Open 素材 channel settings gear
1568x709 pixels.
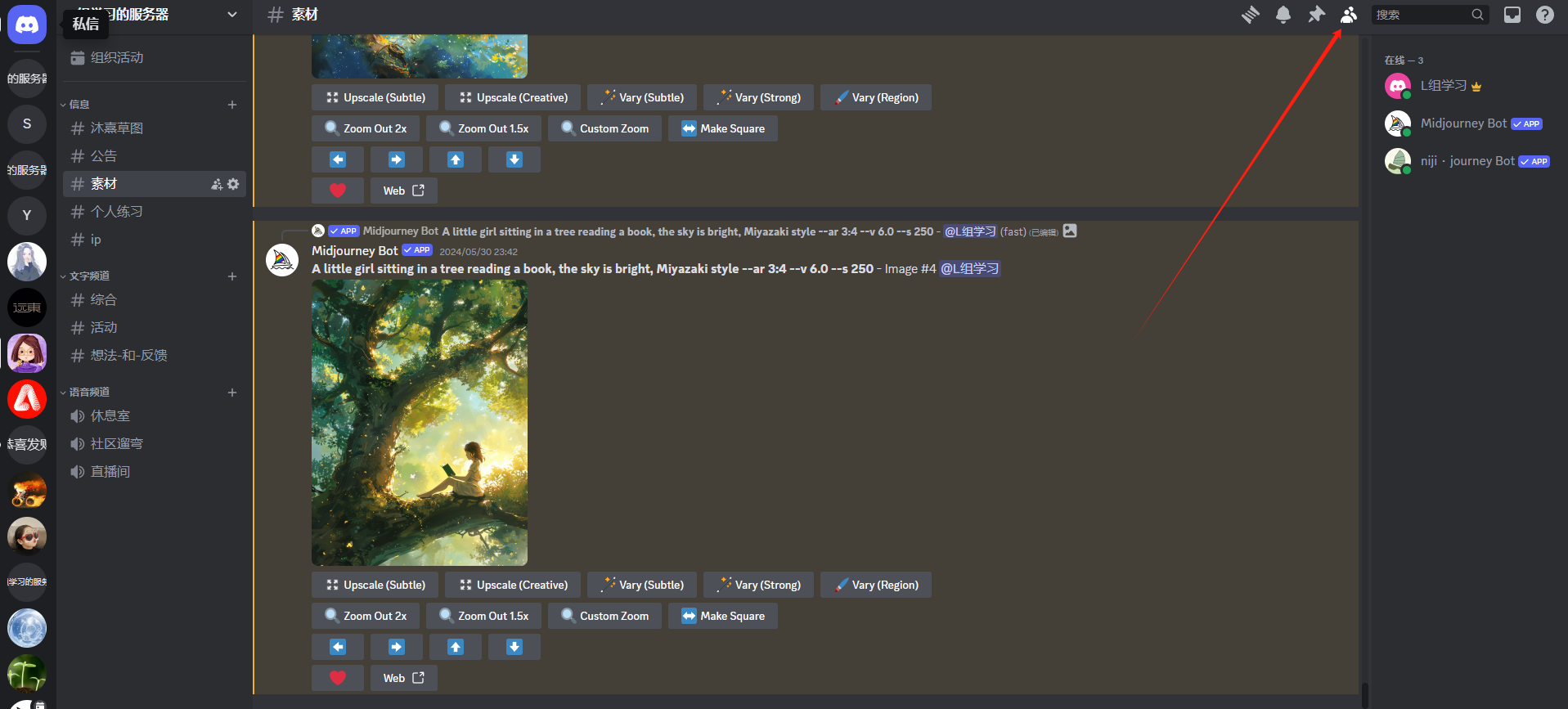click(233, 184)
